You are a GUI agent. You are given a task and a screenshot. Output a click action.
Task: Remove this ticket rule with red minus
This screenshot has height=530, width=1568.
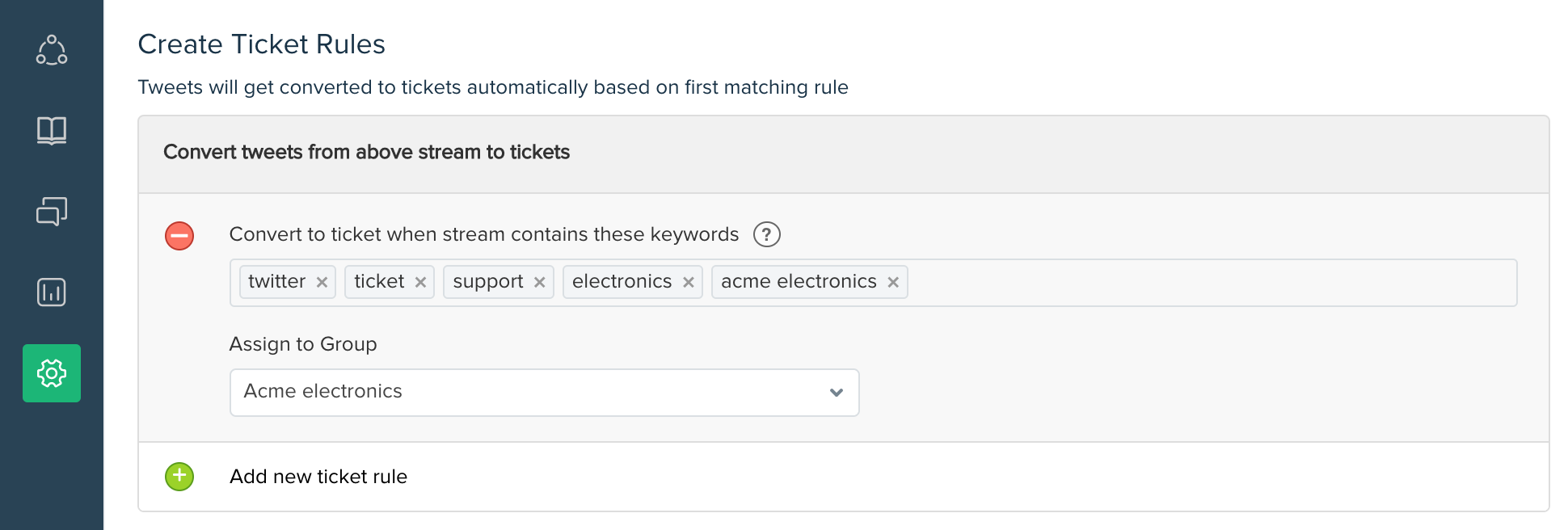point(179,236)
